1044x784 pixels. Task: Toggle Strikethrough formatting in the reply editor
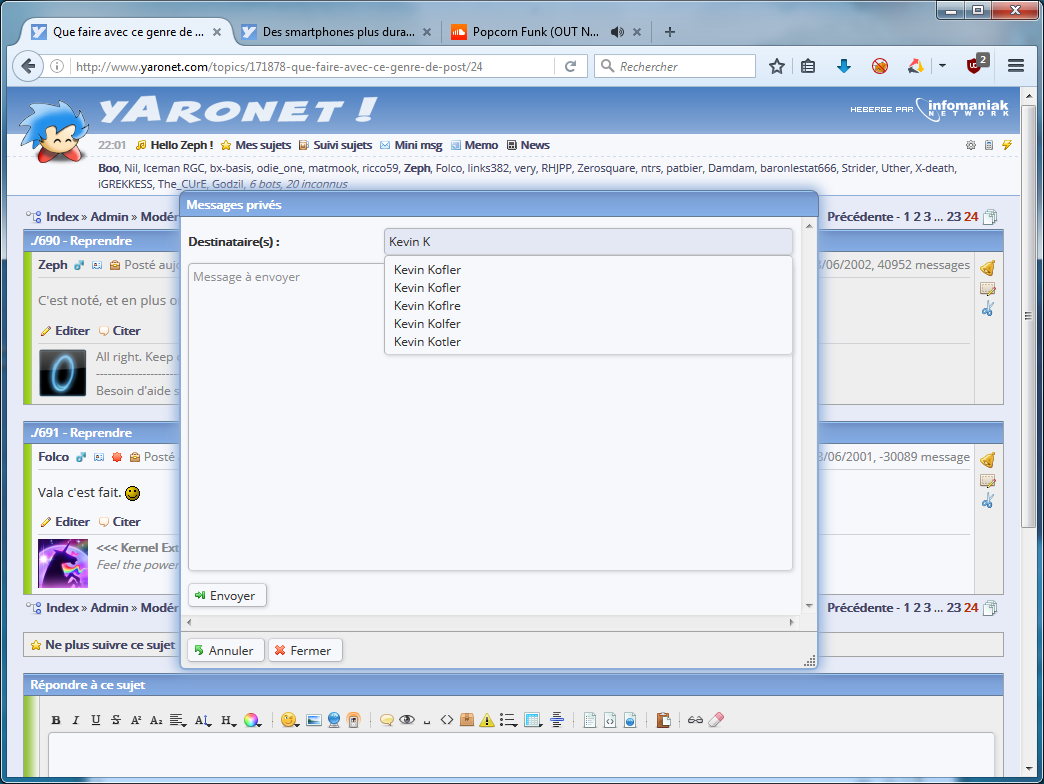pos(116,720)
